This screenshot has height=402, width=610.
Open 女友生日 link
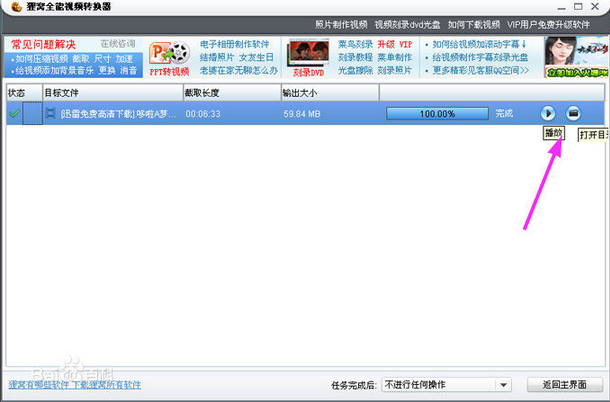click(256, 57)
